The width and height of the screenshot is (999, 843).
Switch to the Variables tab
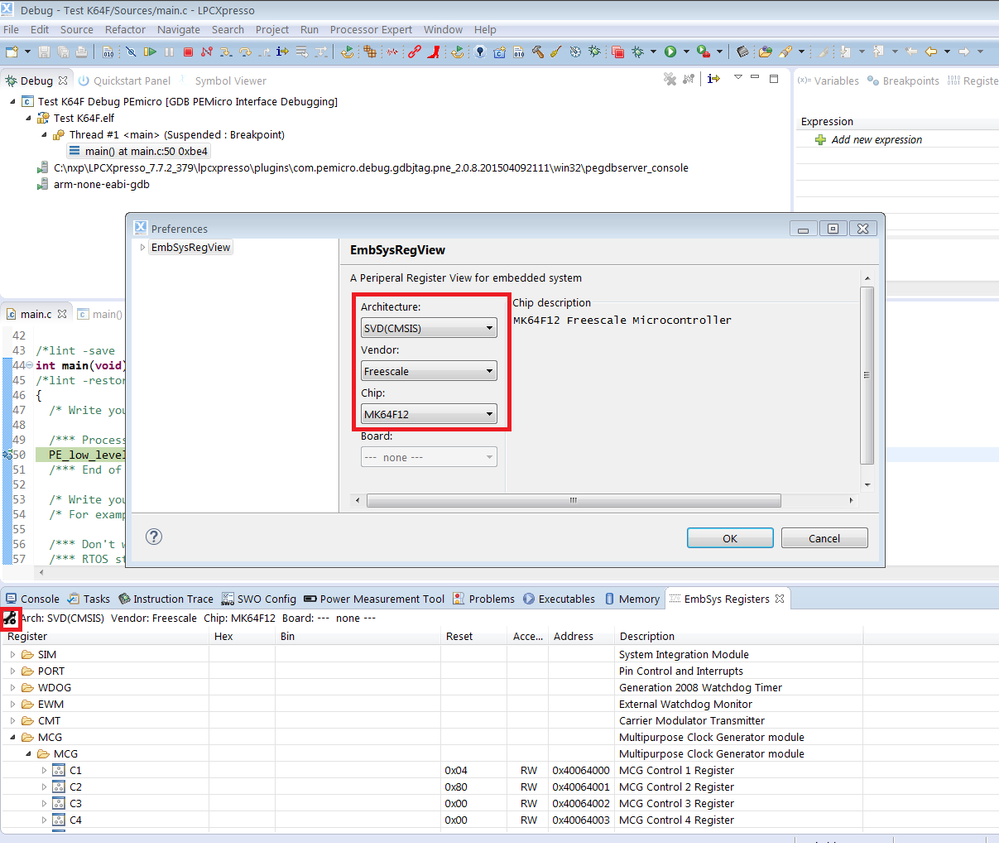pyautogui.click(x=828, y=81)
